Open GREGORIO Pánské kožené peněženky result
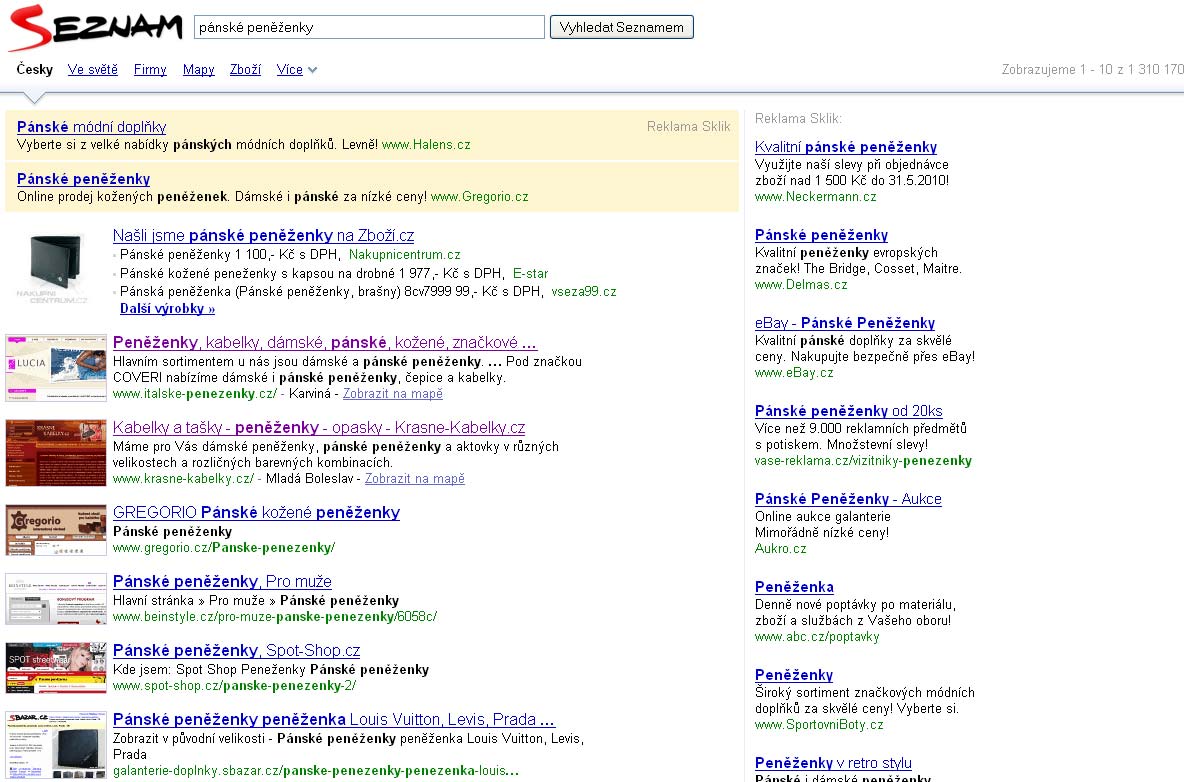The height and width of the screenshot is (782, 1184). (256, 513)
